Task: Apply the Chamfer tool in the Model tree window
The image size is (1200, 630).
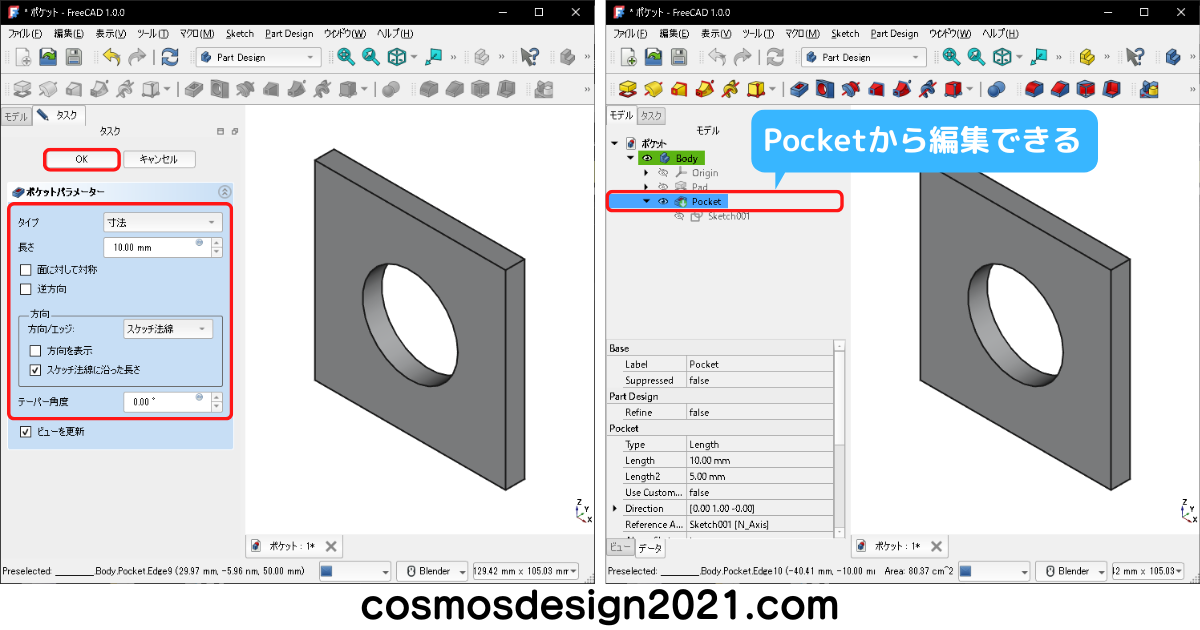Action: 1061,89
